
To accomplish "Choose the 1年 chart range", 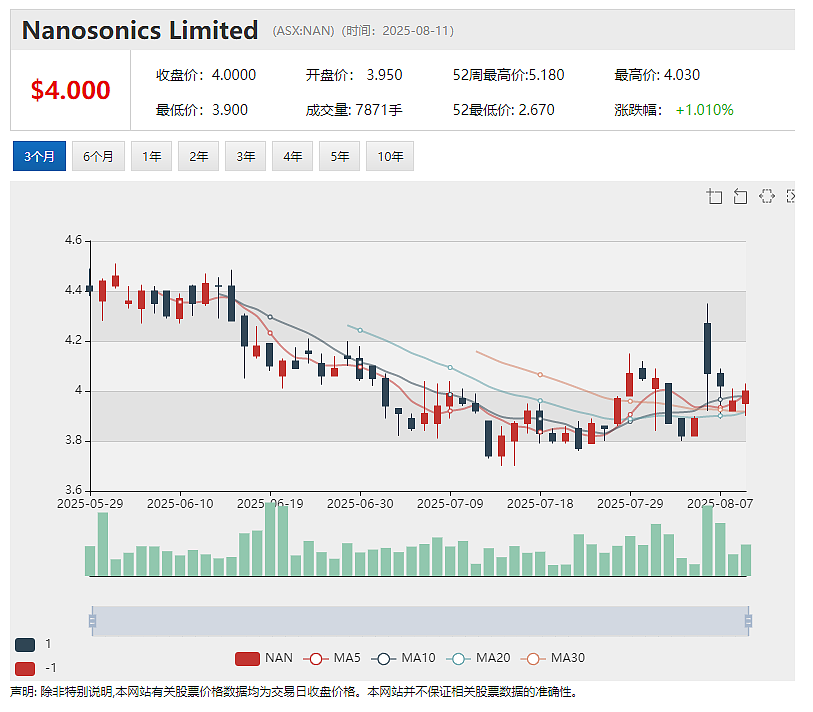I will tap(151, 156).
